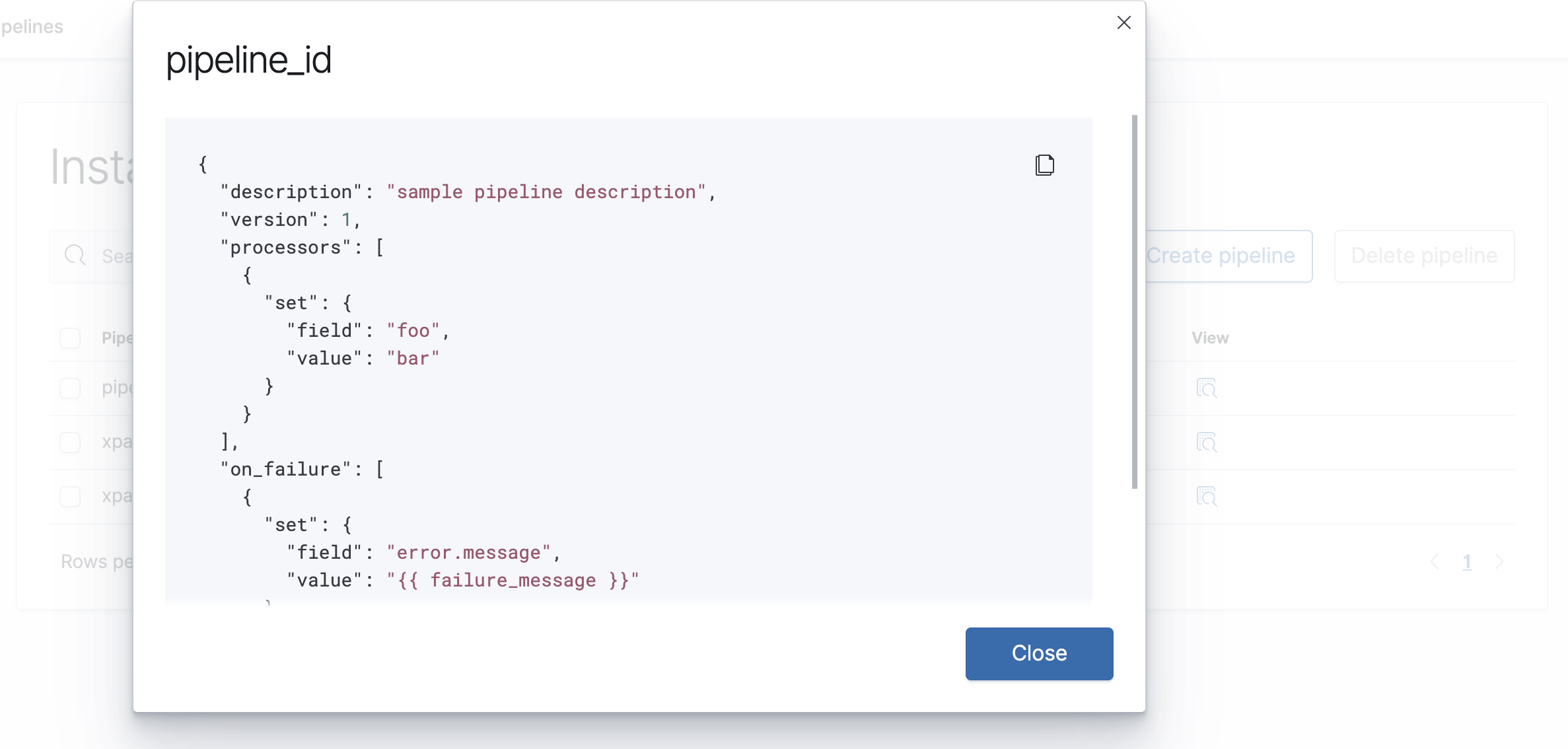Check the first pipeline's row checkbox
The width and height of the screenshot is (1568, 749).
[x=69, y=388]
